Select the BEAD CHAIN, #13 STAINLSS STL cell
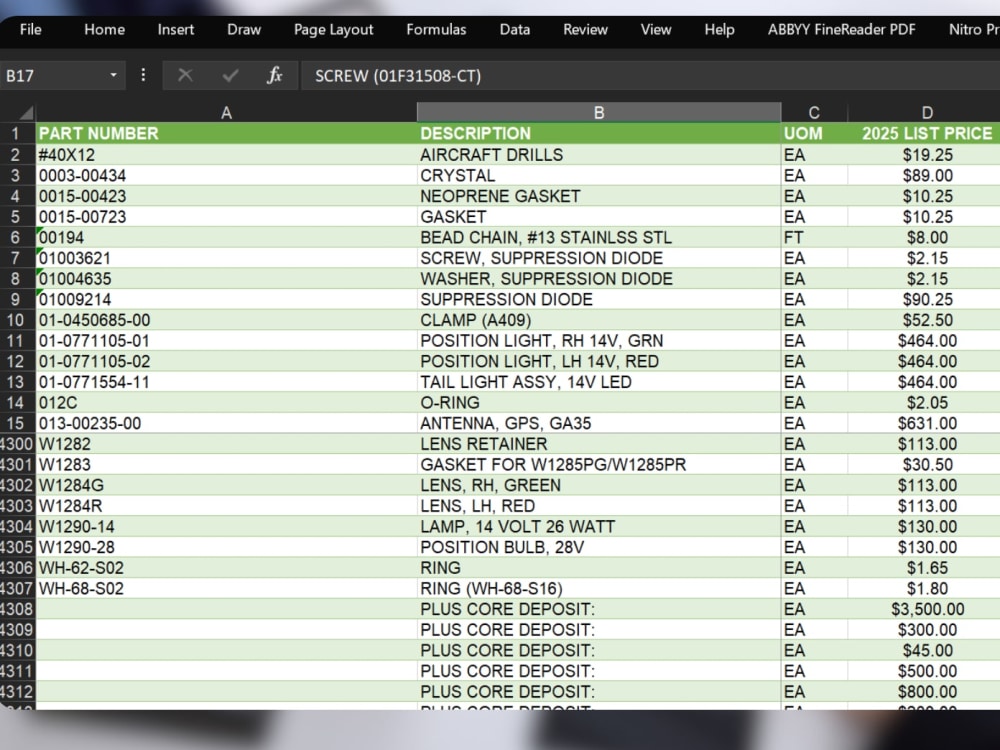This screenshot has width=1000, height=750. click(x=599, y=237)
